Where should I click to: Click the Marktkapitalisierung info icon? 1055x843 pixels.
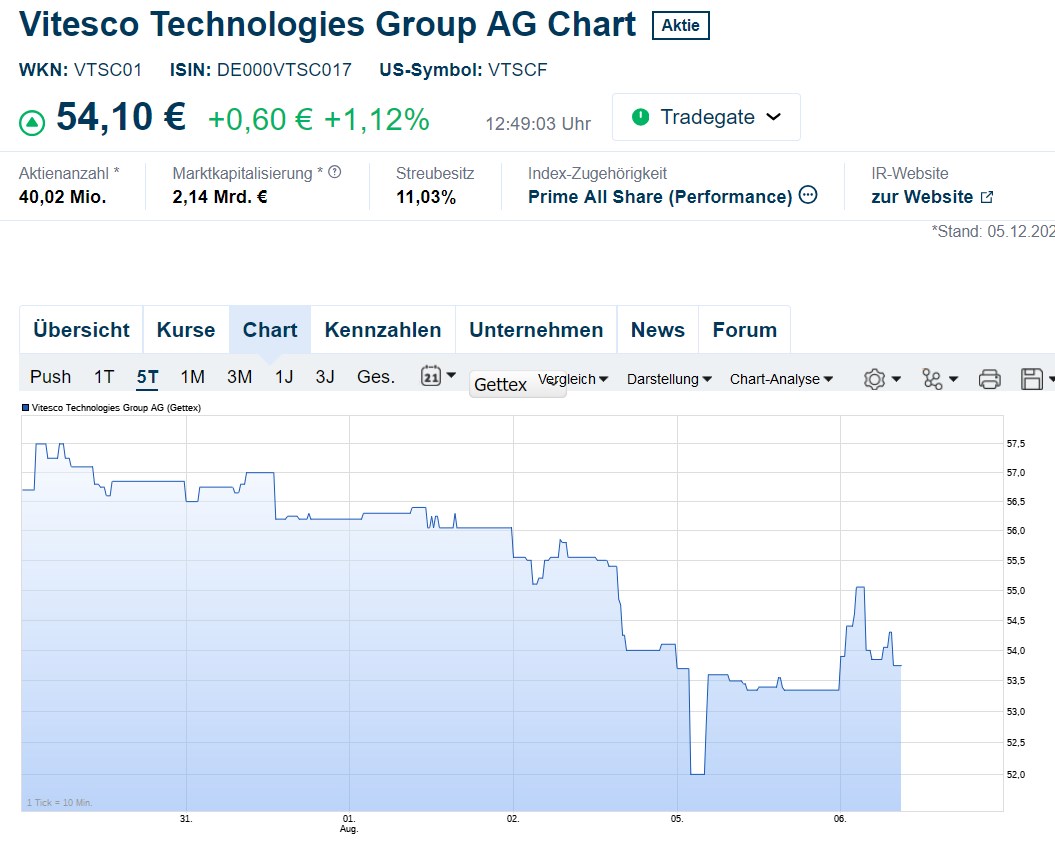click(335, 172)
